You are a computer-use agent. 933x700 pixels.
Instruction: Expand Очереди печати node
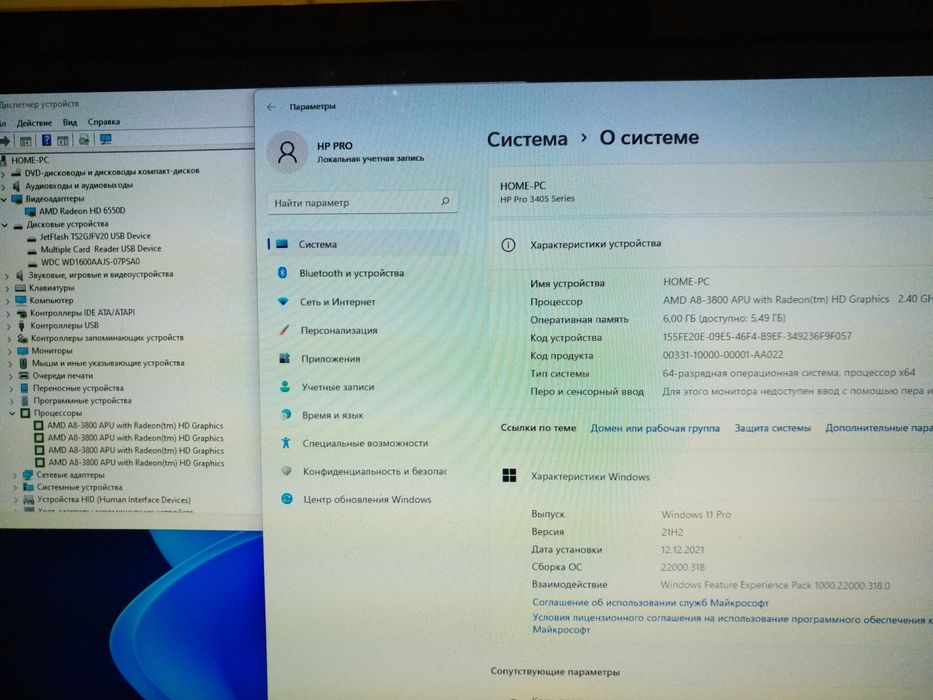pyautogui.click(x=10, y=376)
